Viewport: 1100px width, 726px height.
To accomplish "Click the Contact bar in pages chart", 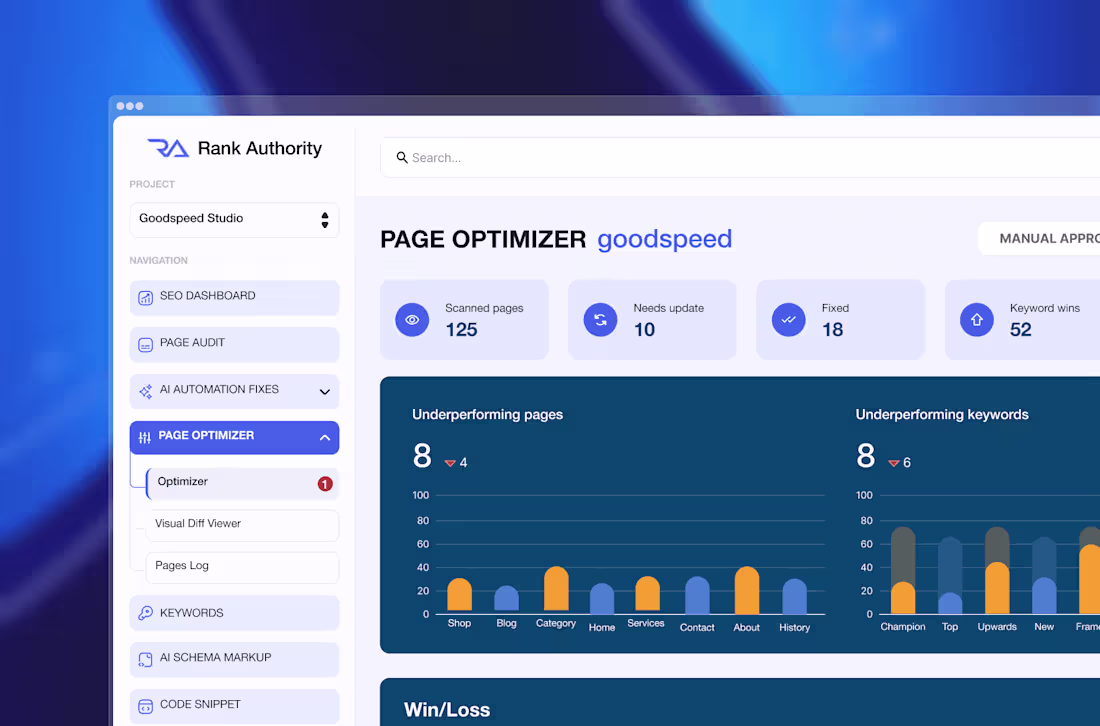I will (697, 596).
